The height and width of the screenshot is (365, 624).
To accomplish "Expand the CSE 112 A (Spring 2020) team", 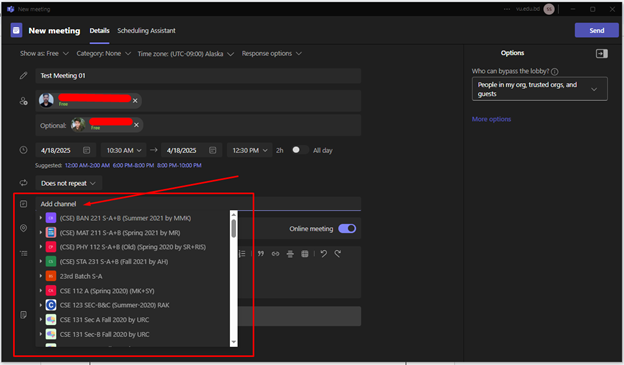I will point(41,291).
